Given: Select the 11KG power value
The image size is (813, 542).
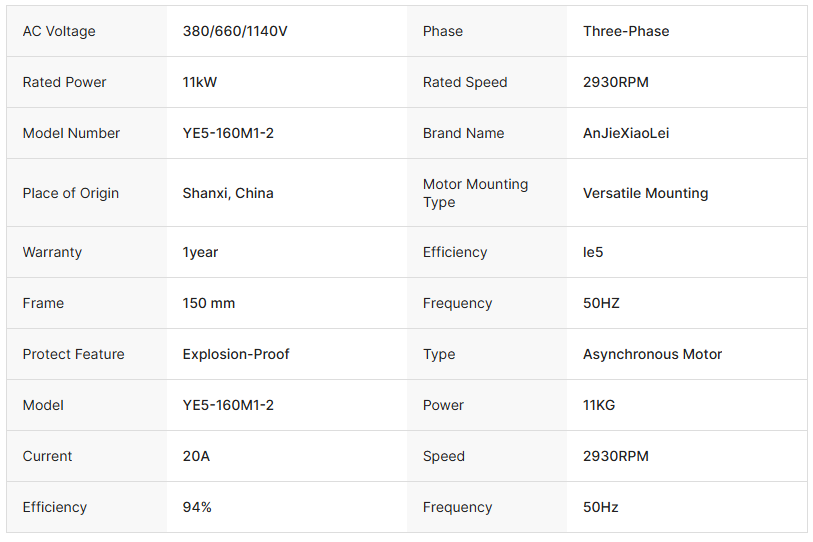Looking at the screenshot, I should [x=600, y=405].
